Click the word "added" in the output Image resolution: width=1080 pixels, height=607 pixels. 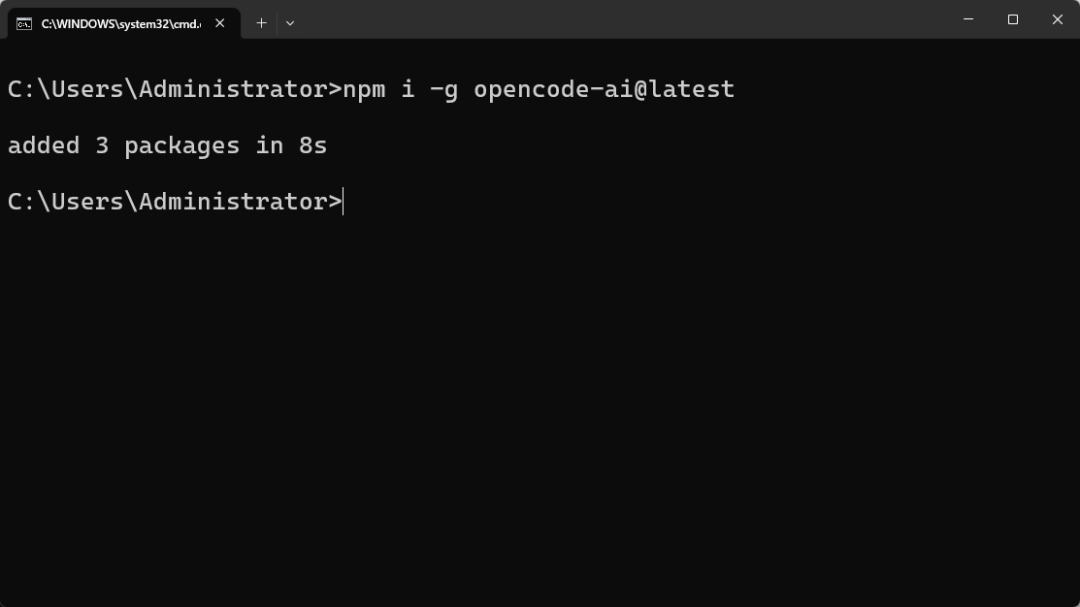tap(43, 145)
